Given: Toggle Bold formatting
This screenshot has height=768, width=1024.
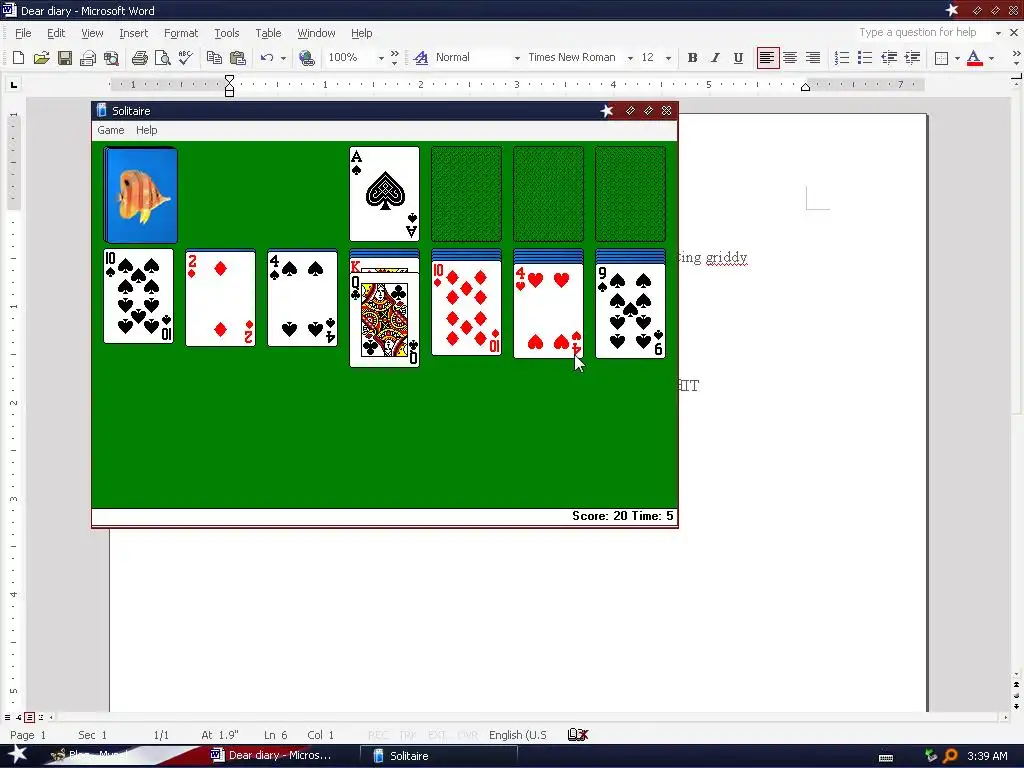Looking at the screenshot, I should coord(692,58).
